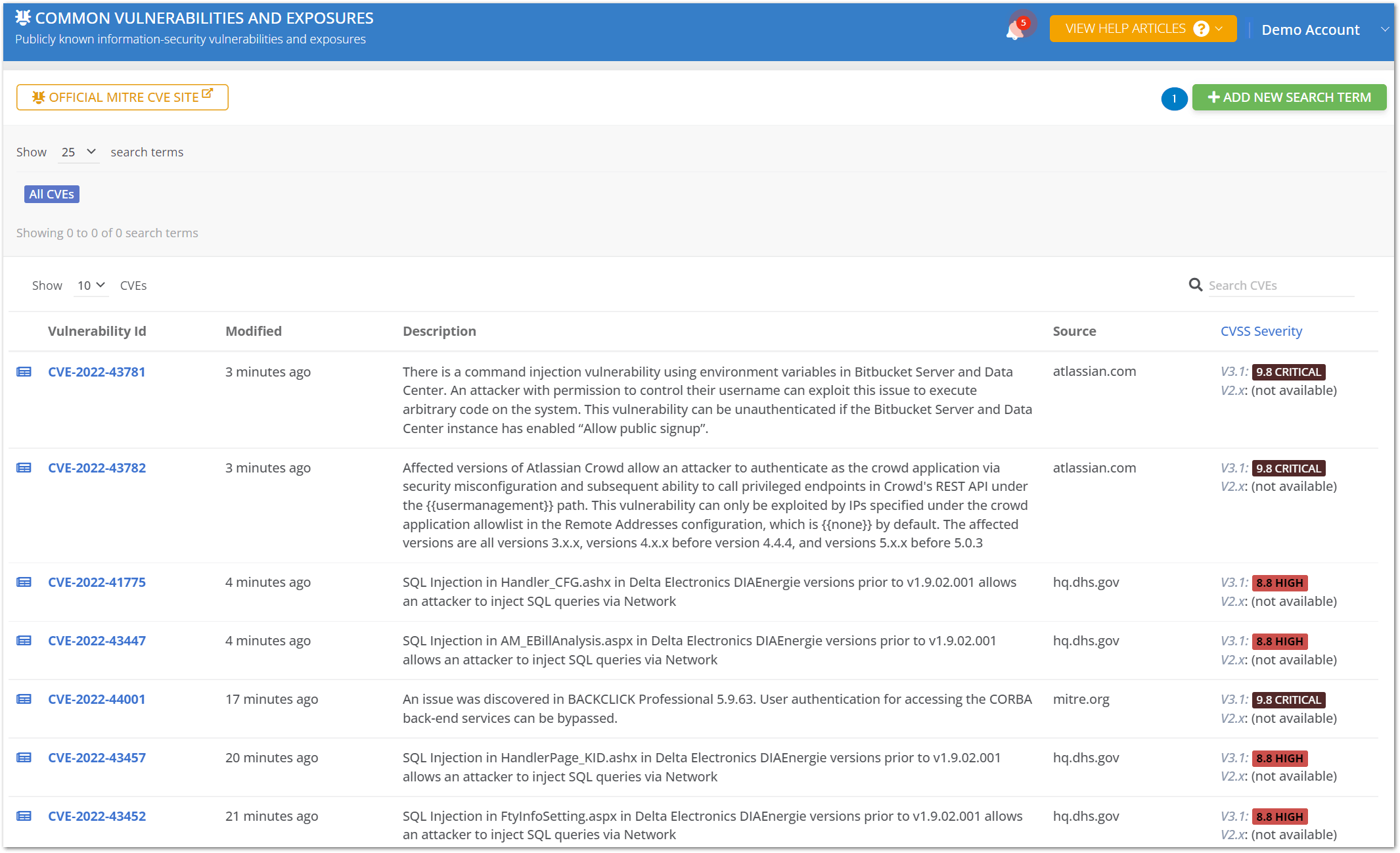
Task: Open the detail icon beside CVE-2022-44001
Action: (24, 699)
